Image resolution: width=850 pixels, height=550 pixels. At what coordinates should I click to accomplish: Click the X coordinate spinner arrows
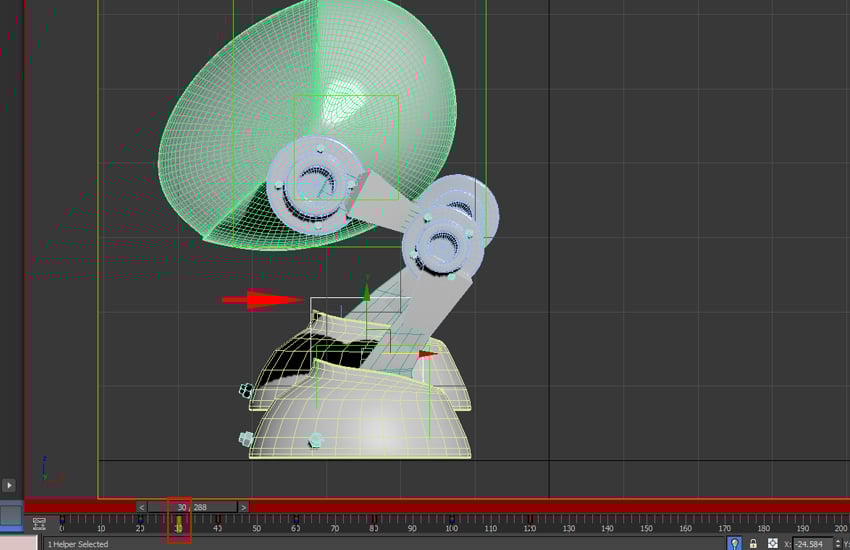pos(838,543)
